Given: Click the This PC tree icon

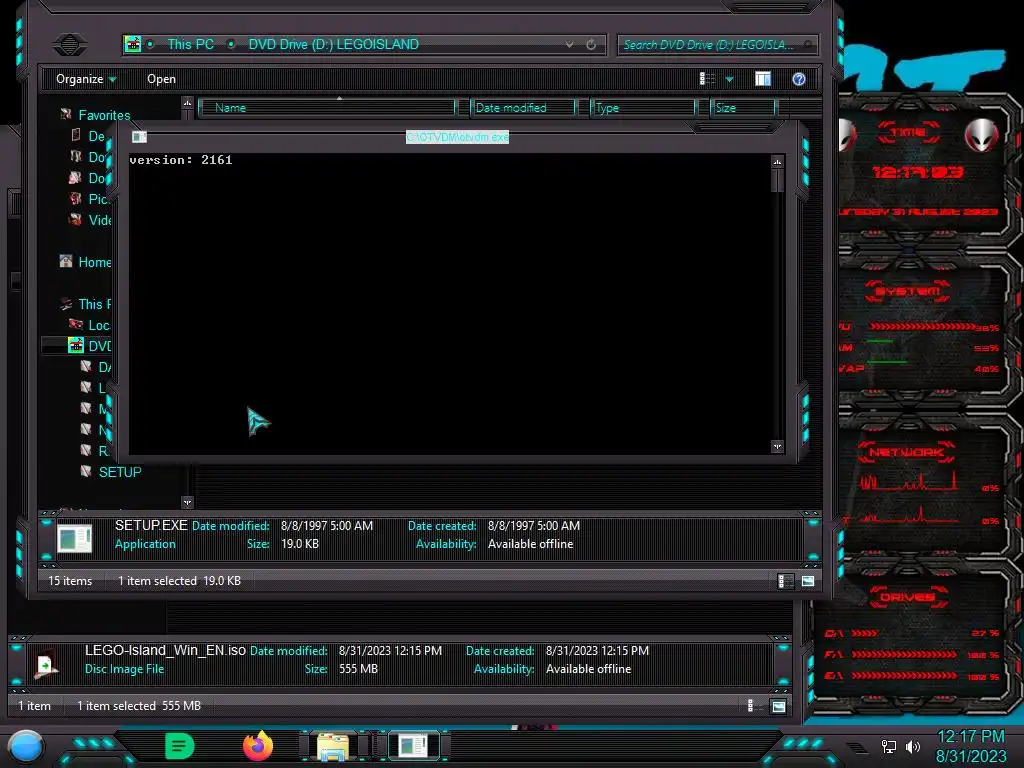Looking at the screenshot, I should point(66,304).
